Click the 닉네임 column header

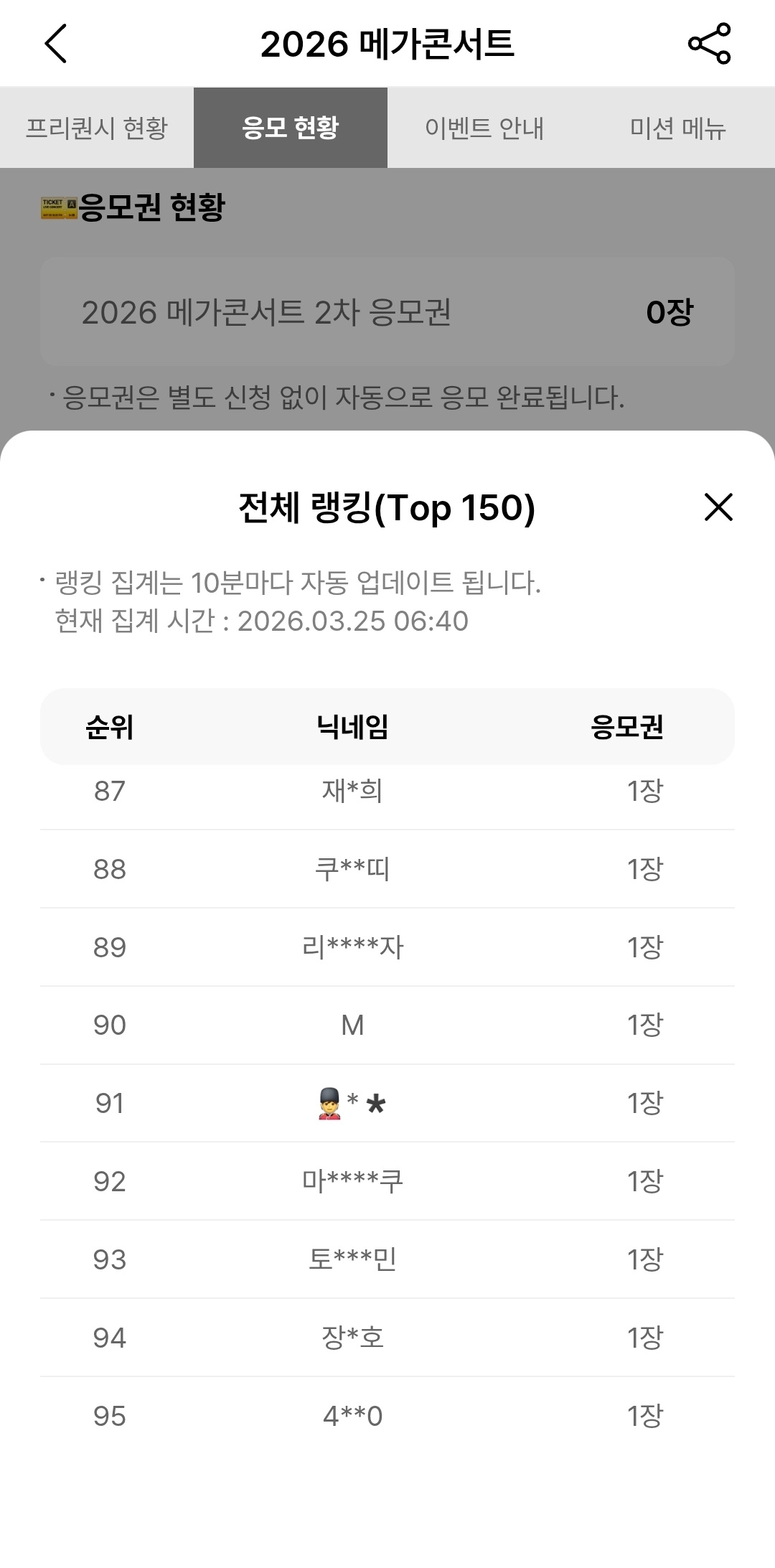click(x=352, y=727)
